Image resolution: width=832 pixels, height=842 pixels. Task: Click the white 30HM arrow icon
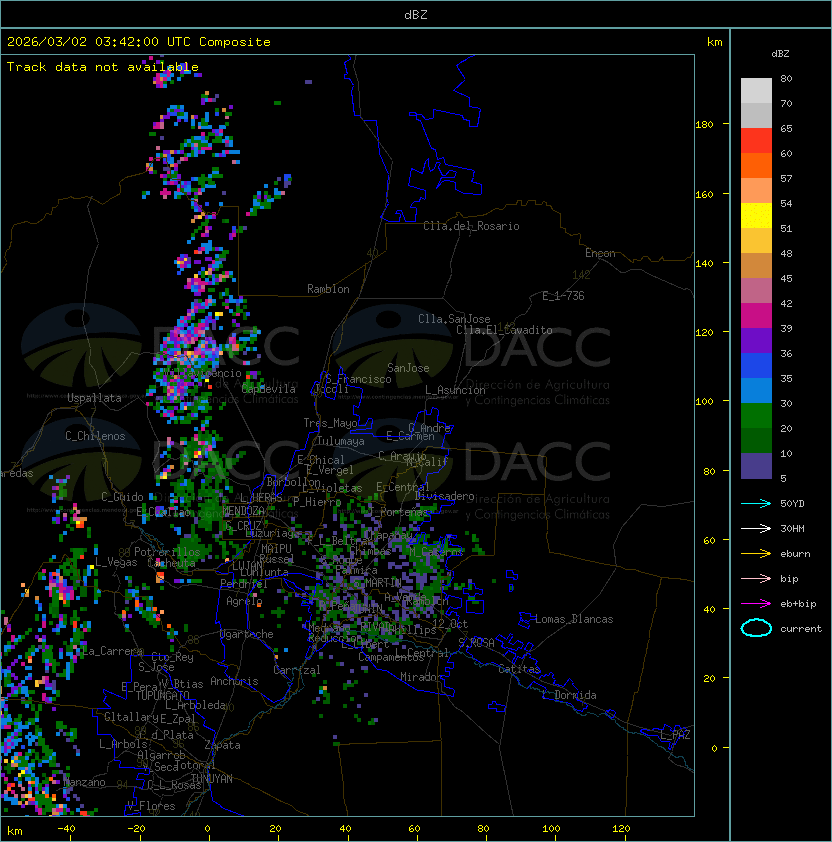click(x=756, y=528)
